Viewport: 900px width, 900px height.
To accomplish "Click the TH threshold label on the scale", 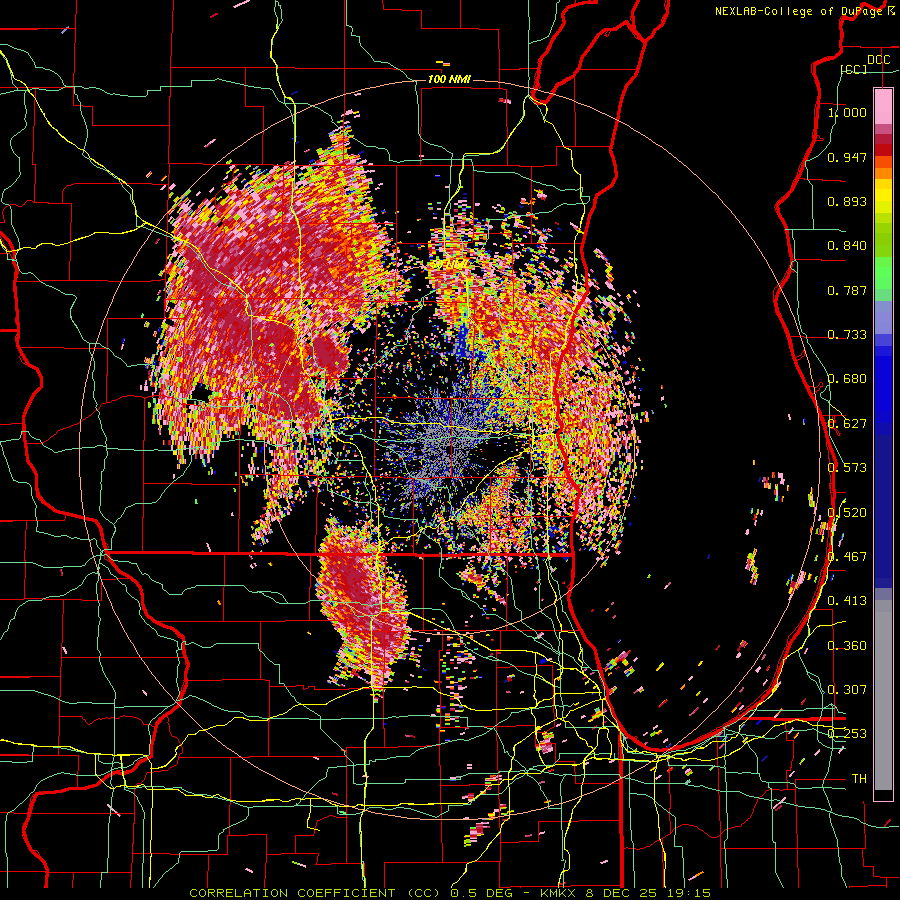I will click(x=859, y=779).
